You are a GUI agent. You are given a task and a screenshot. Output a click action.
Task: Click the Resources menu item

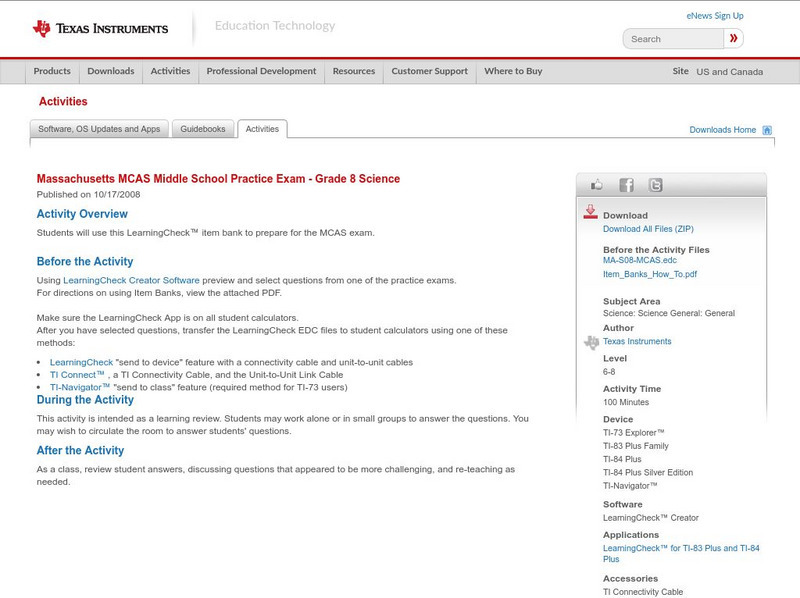click(x=354, y=71)
